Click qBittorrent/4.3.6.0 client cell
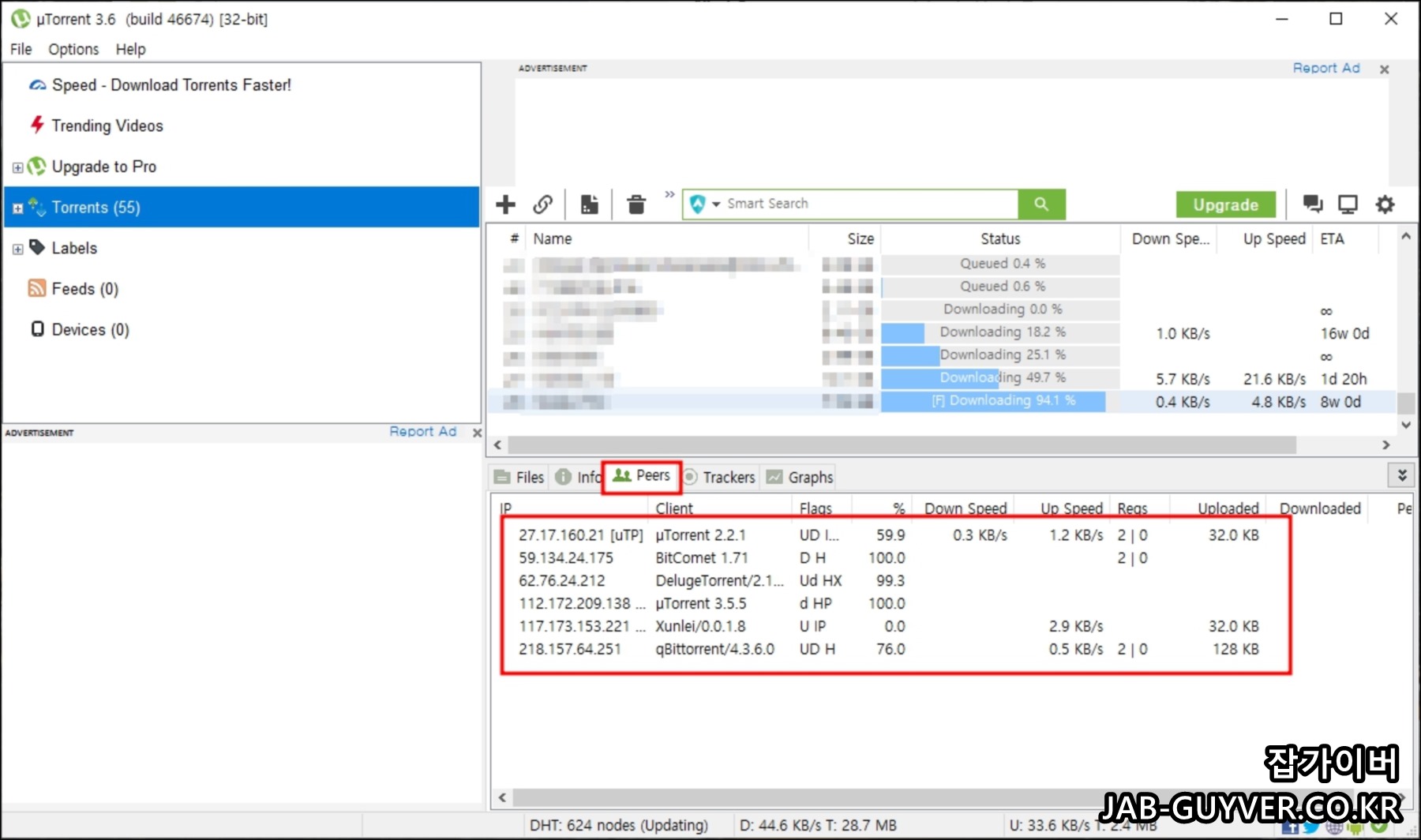1421x840 pixels. [714, 649]
